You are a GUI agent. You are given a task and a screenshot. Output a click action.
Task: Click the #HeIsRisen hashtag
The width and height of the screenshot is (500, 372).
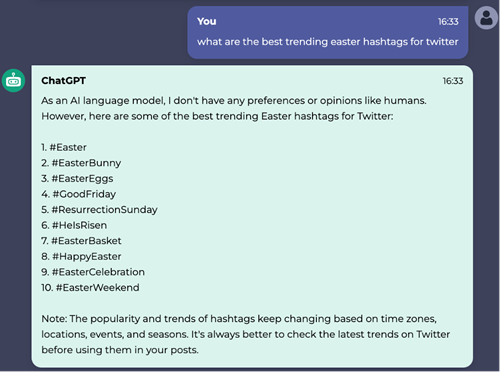pyautogui.click(x=79, y=225)
